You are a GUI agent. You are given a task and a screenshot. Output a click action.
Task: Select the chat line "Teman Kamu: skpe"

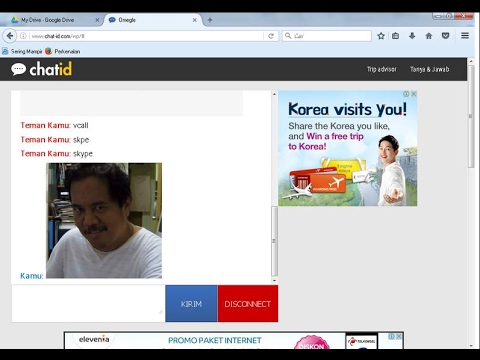55,140
